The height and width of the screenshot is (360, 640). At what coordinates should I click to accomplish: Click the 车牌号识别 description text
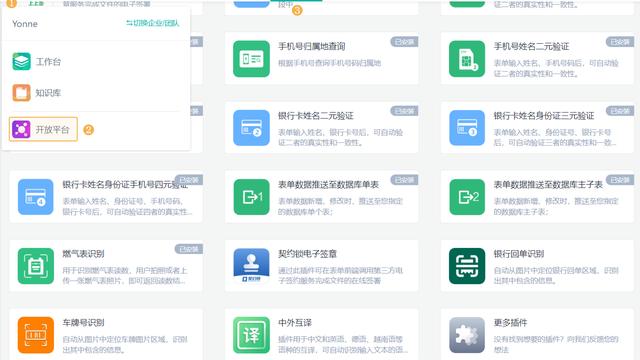point(124,344)
